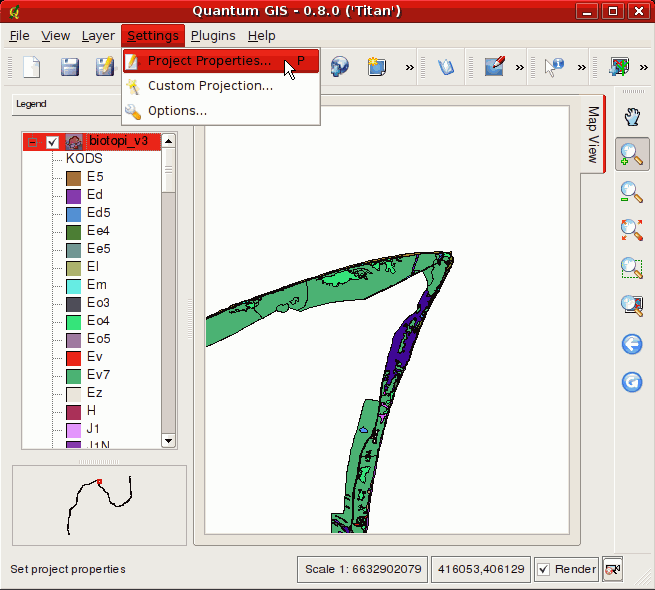655x590 pixels.
Task: Open the Layer menu
Action: click(98, 36)
